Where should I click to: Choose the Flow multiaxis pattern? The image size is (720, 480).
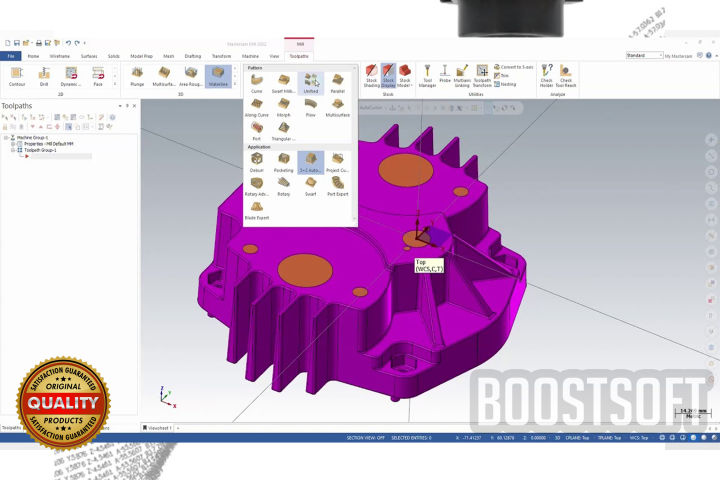(x=311, y=107)
